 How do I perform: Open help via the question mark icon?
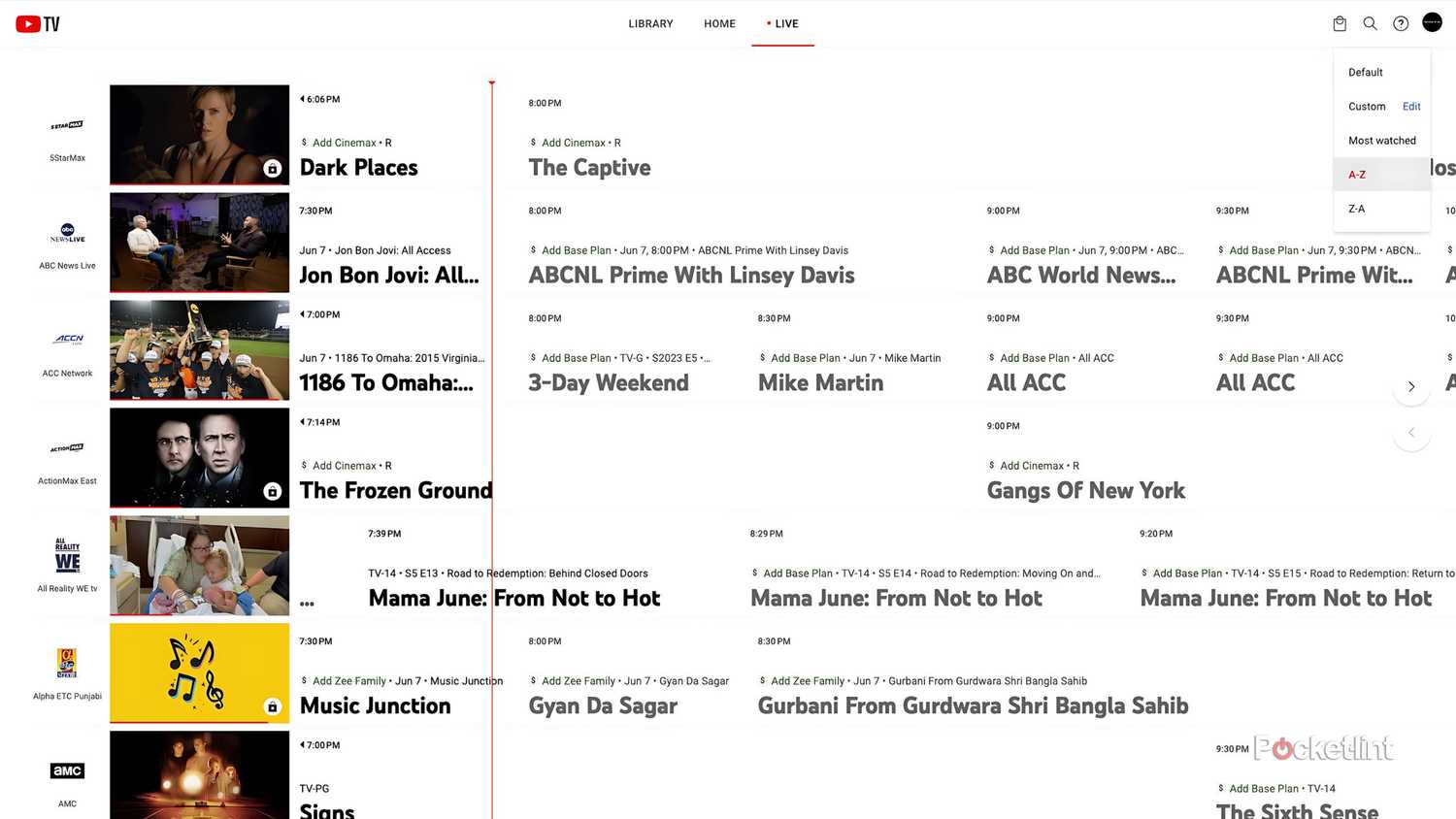coord(1401,23)
